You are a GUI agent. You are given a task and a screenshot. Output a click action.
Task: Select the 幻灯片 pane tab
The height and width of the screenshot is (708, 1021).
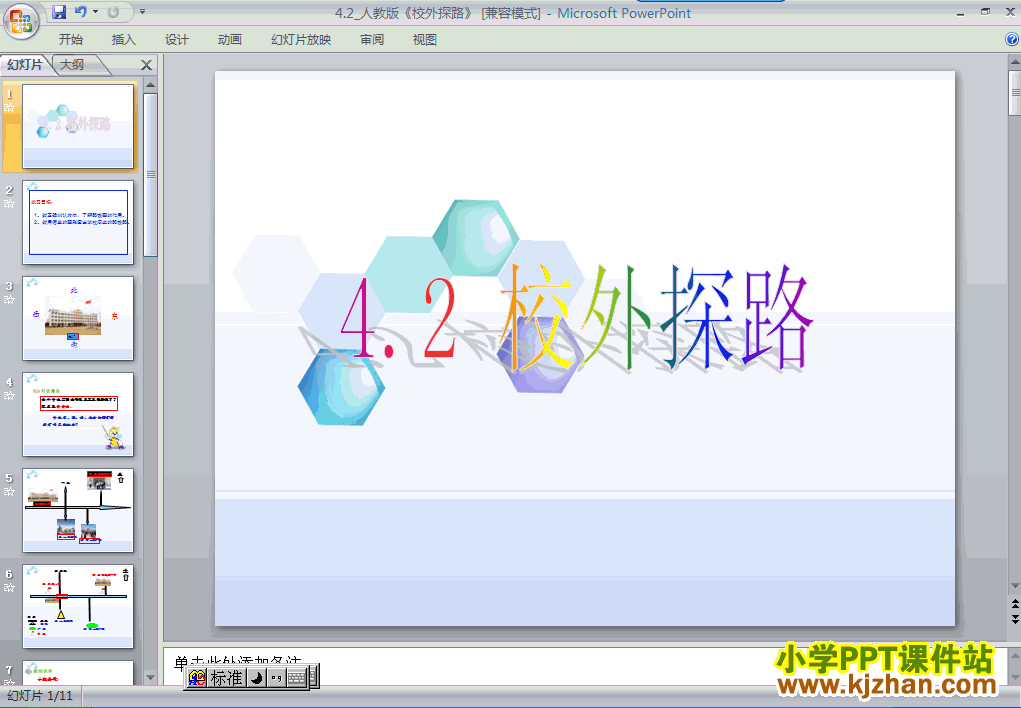pyautogui.click(x=25, y=64)
